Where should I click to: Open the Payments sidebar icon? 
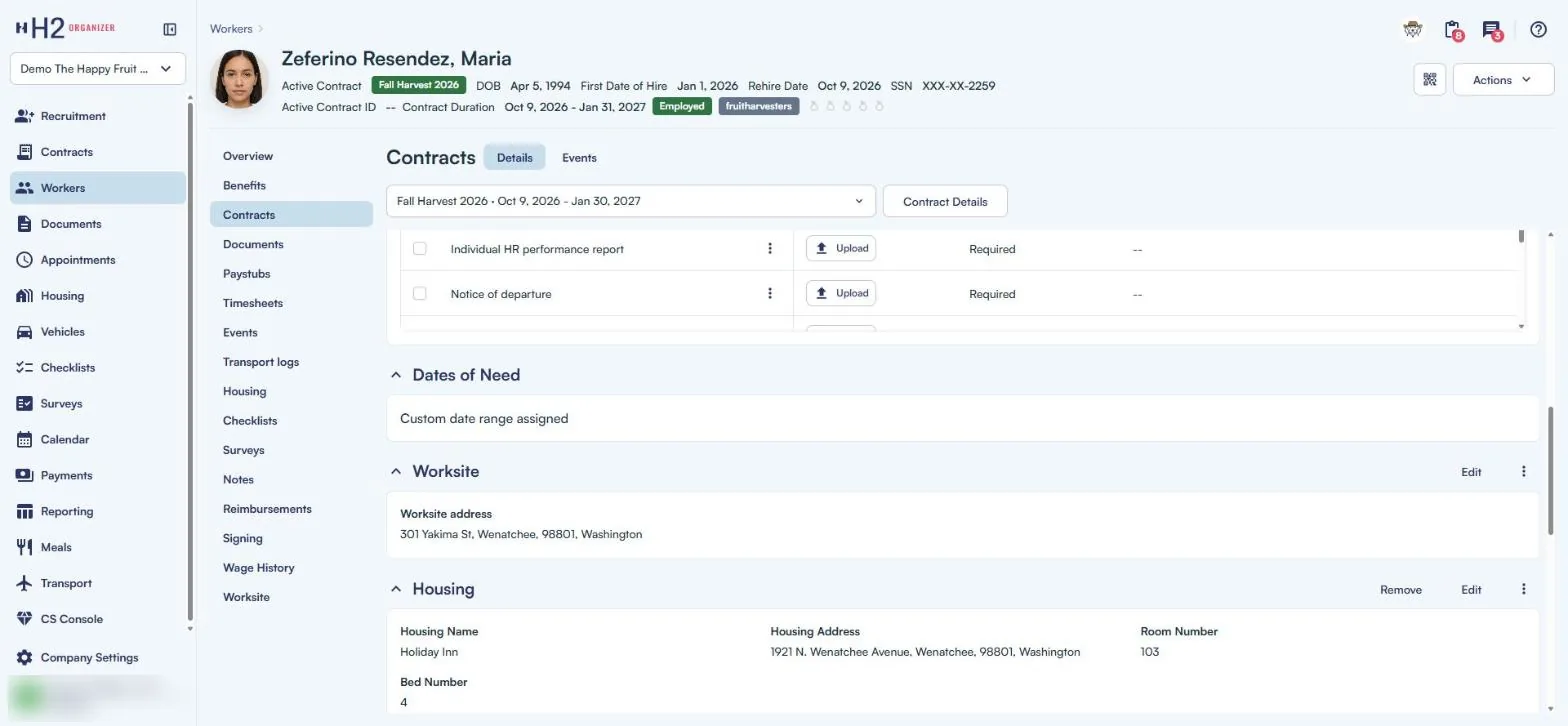pos(25,476)
